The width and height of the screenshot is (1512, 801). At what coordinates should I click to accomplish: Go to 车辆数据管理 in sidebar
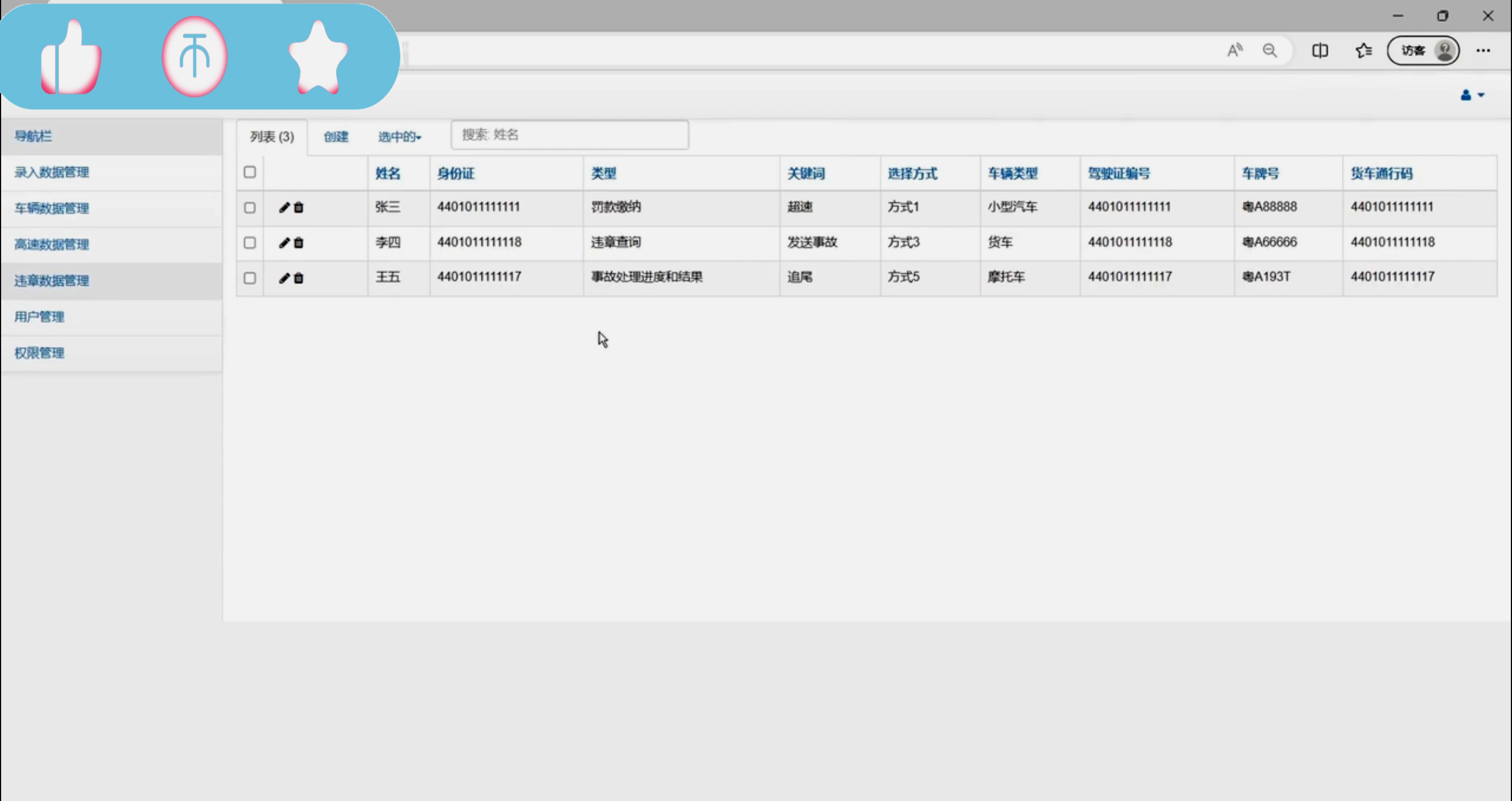pyautogui.click(x=52, y=208)
